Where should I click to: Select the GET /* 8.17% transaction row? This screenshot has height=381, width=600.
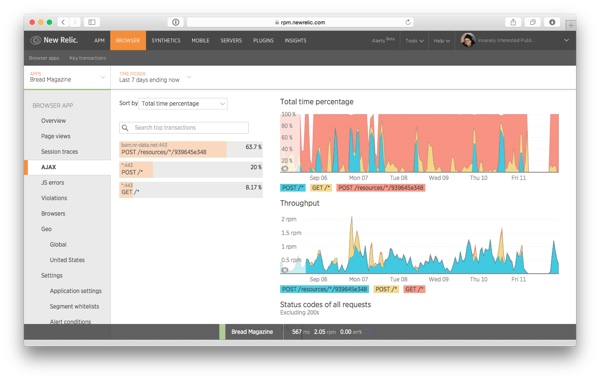point(191,190)
